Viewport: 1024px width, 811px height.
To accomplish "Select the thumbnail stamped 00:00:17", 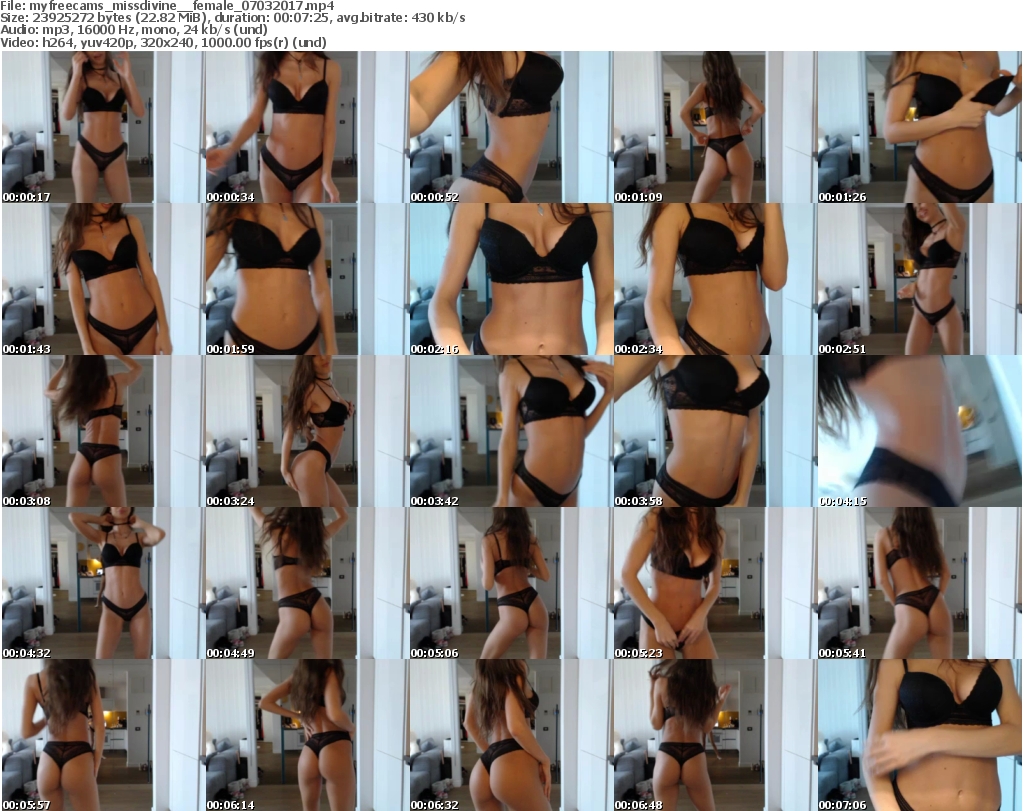I will 103,127.
